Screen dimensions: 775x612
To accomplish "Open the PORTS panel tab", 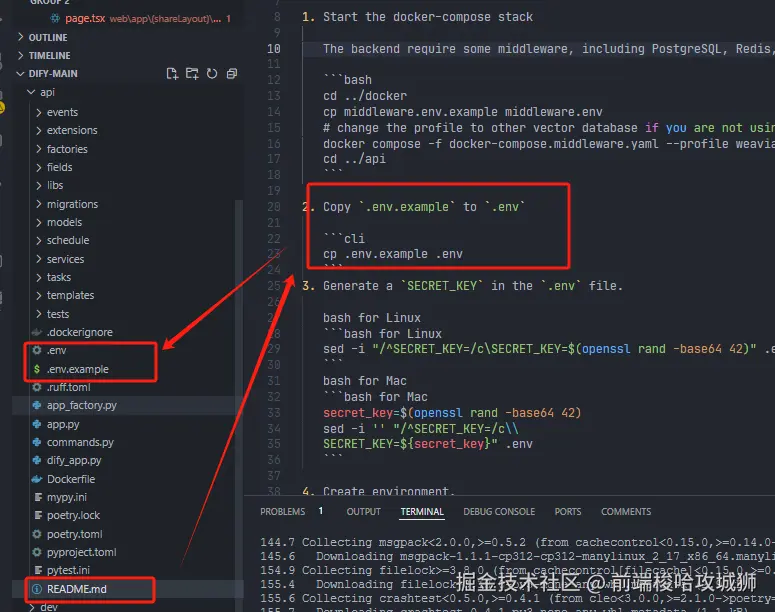I will pos(567,512).
